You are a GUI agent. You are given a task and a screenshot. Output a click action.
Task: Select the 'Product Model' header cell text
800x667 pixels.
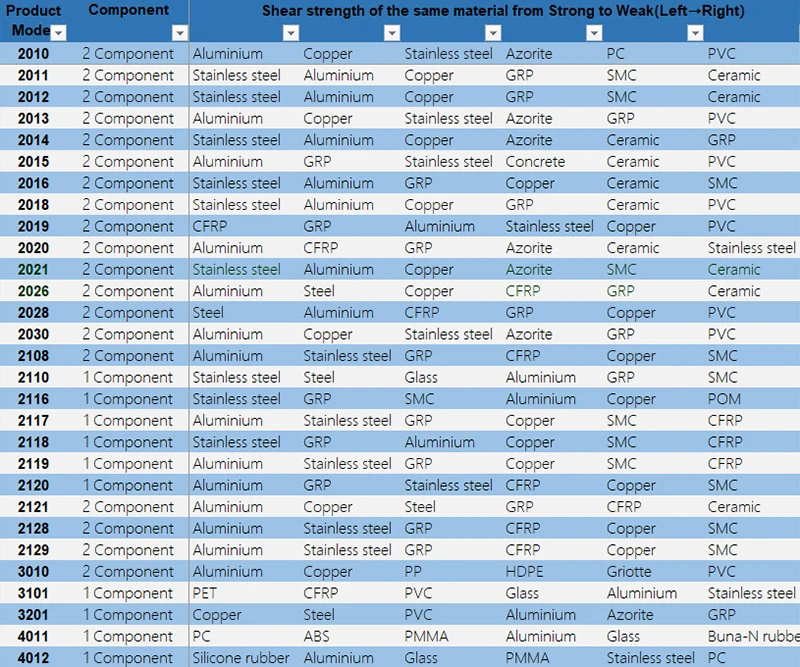pyautogui.click(x=34, y=20)
